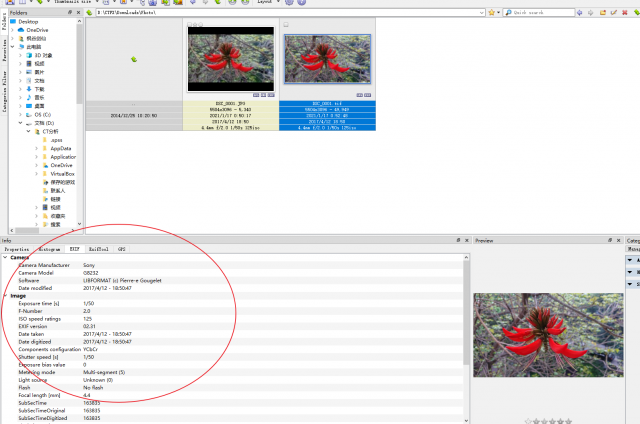The image size is (640, 424).
Task: Tick the checkbox on the letterboxed flower thumbnail
Action: (189, 25)
